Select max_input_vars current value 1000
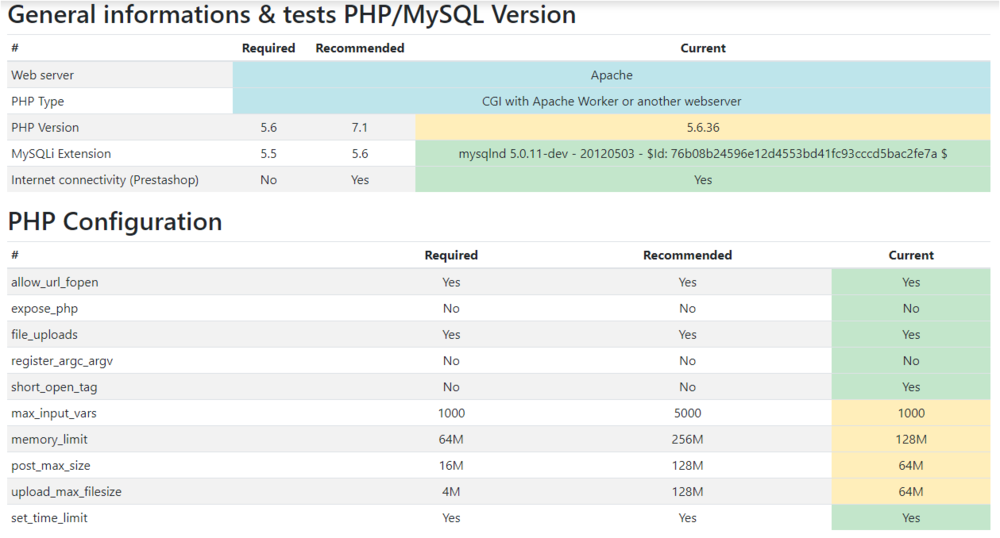Image resolution: width=1000 pixels, height=538 pixels. [911, 413]
